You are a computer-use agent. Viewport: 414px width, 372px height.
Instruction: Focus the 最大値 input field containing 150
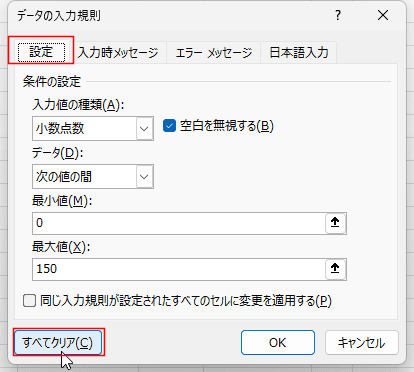pyautogui.click(x=179, y=269)
